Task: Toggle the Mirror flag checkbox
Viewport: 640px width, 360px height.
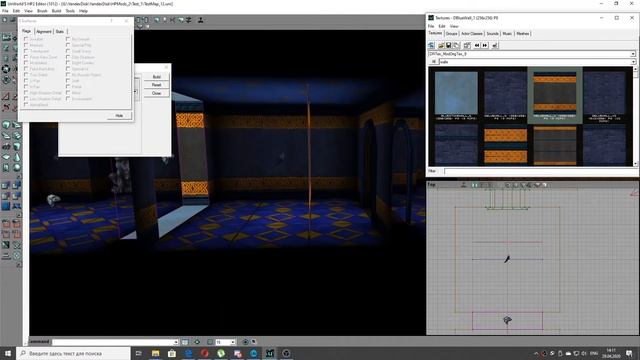Action: pyautogui.click(x=68, y=93)
